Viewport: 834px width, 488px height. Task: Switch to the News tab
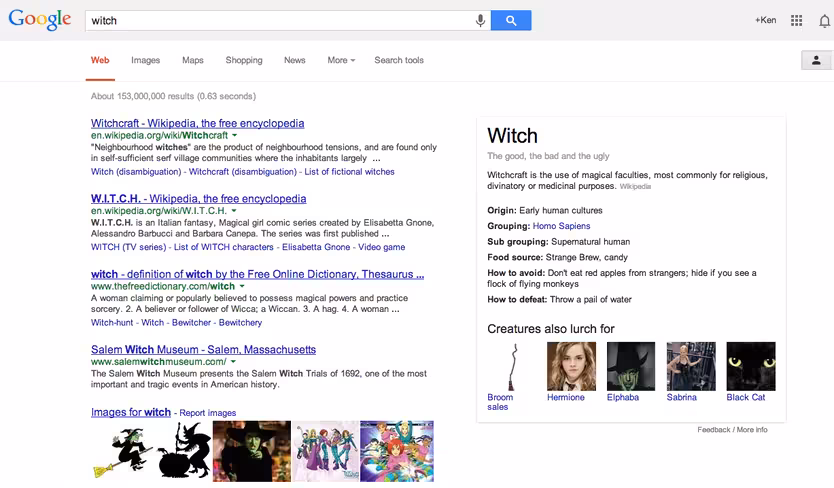click(x=295, y=60)
